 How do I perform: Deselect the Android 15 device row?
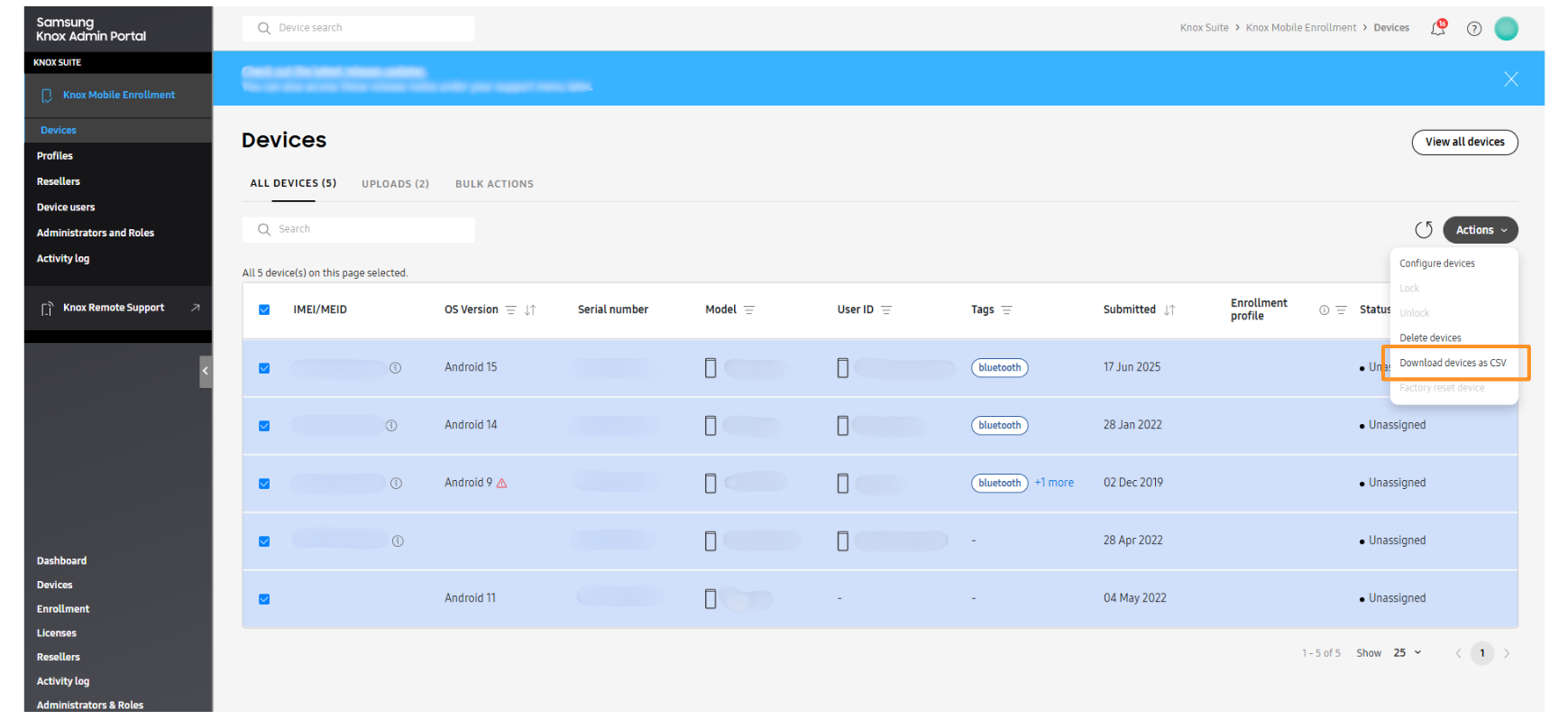pyautogui.click(x=264, y=368)
